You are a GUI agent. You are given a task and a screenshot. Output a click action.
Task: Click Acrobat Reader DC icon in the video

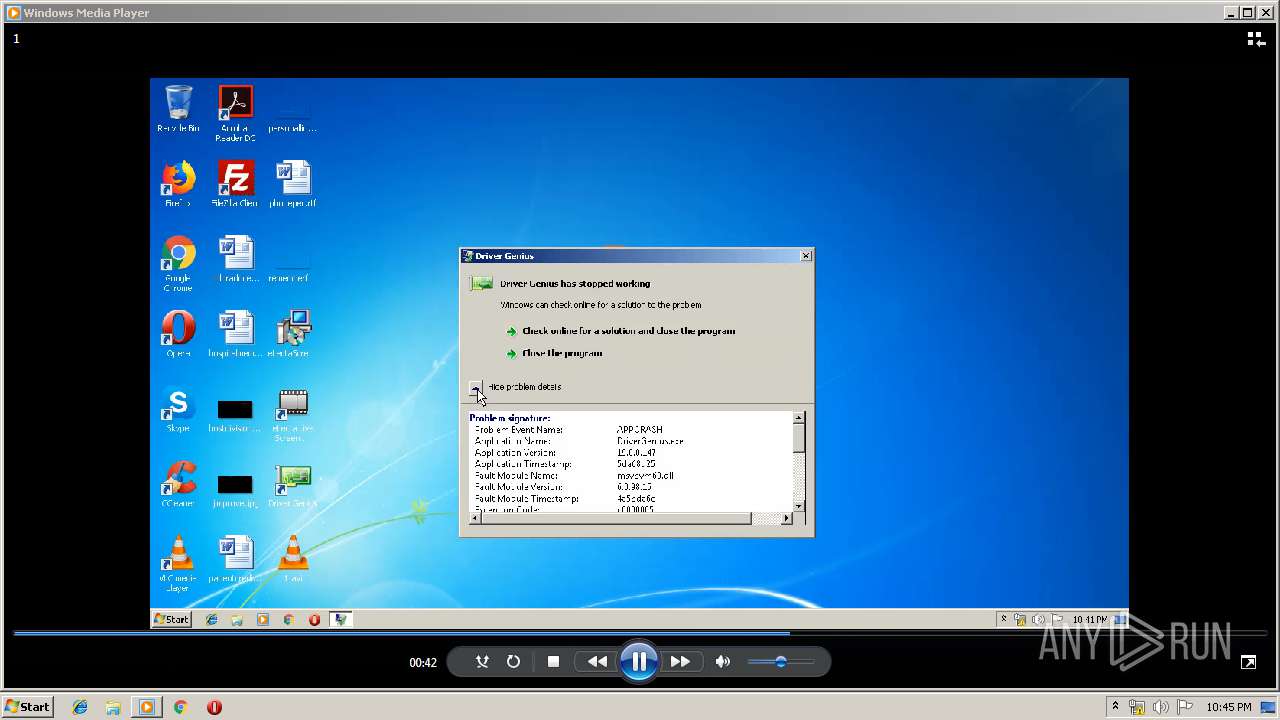click(x=235, y=113)
